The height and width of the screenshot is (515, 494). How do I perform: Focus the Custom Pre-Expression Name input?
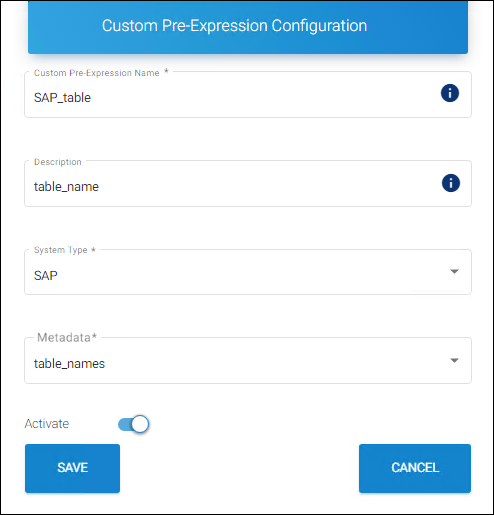point(248,94)
